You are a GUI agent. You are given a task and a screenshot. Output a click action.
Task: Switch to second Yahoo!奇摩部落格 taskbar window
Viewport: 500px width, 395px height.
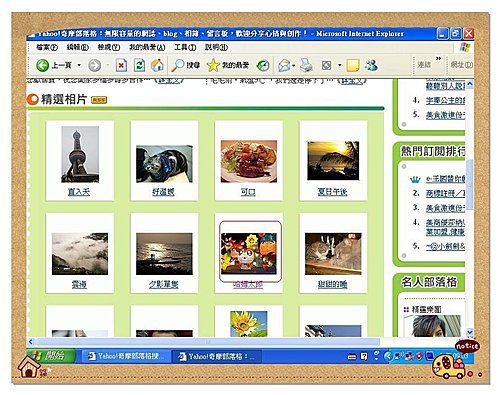pos(217,356)
